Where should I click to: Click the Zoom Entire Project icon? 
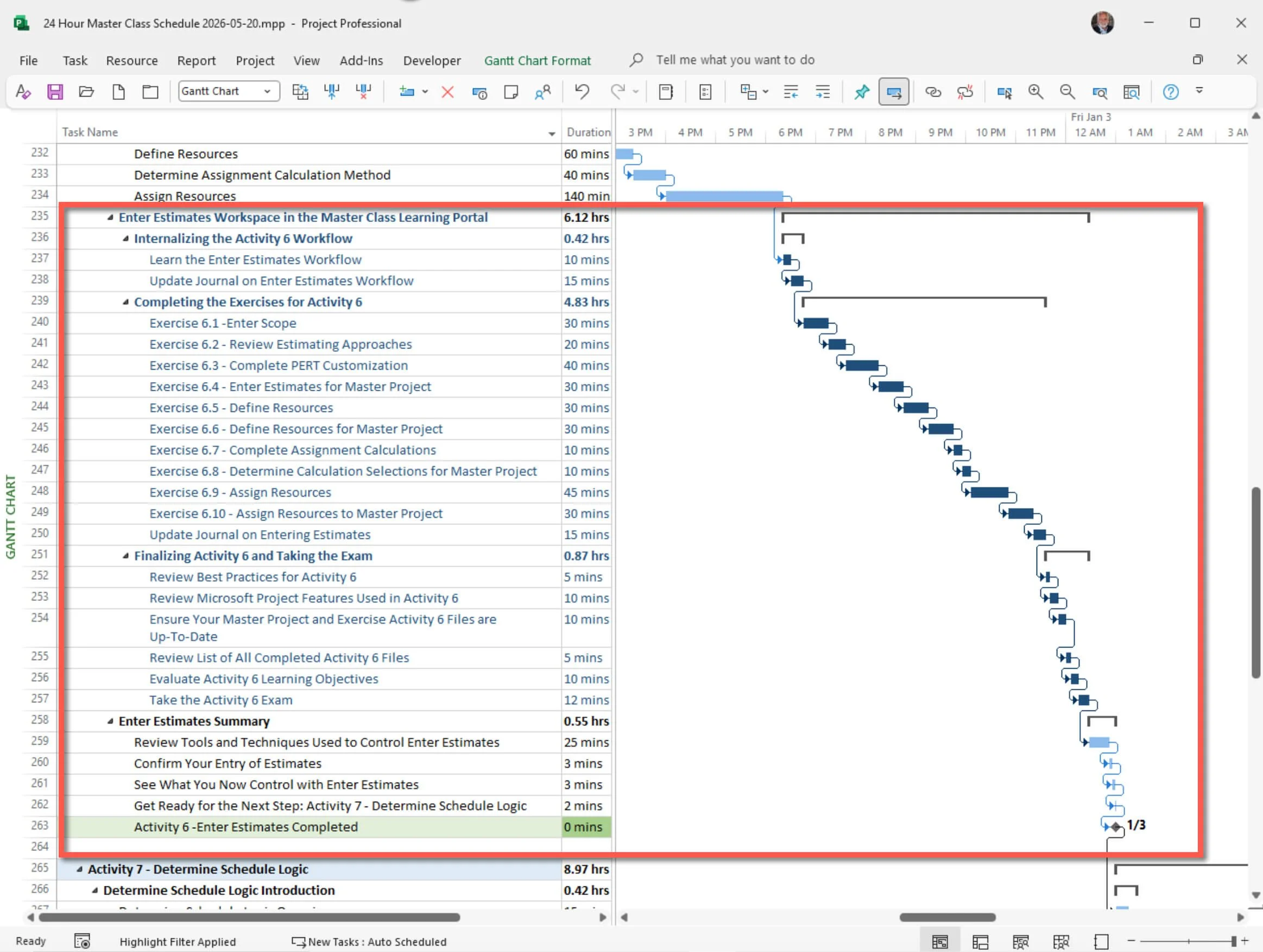coord(1131,92)
